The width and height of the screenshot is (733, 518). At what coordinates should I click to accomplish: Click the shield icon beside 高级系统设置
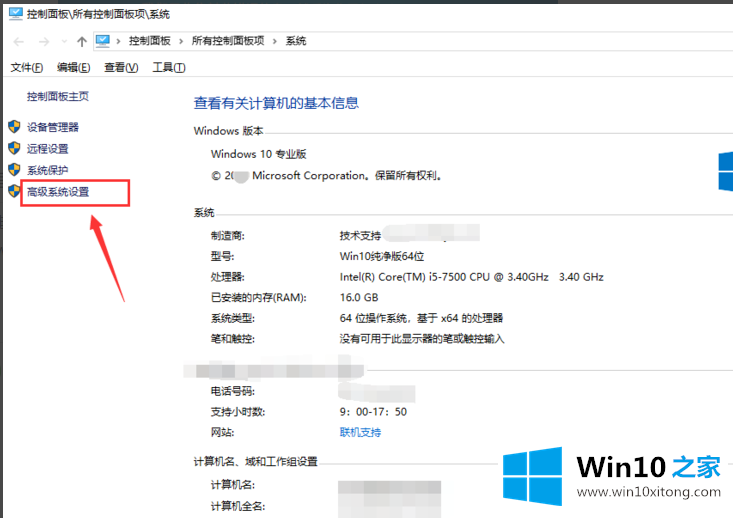[x=14, y=191]
